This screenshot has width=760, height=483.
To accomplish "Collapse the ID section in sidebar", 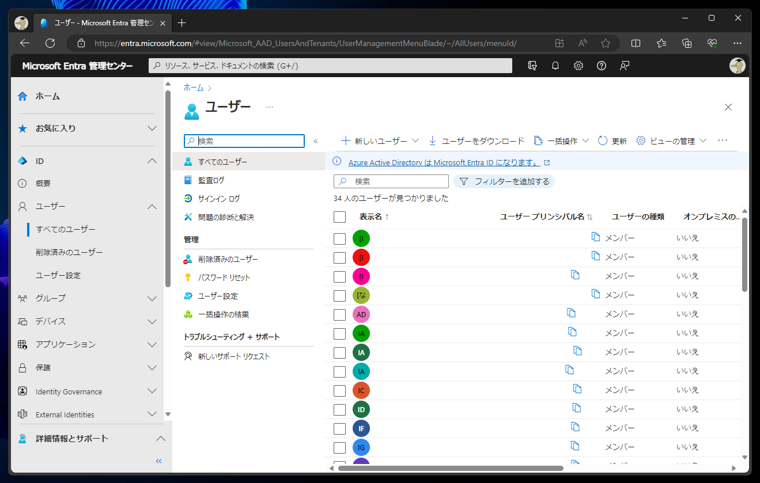I will 152,161.
